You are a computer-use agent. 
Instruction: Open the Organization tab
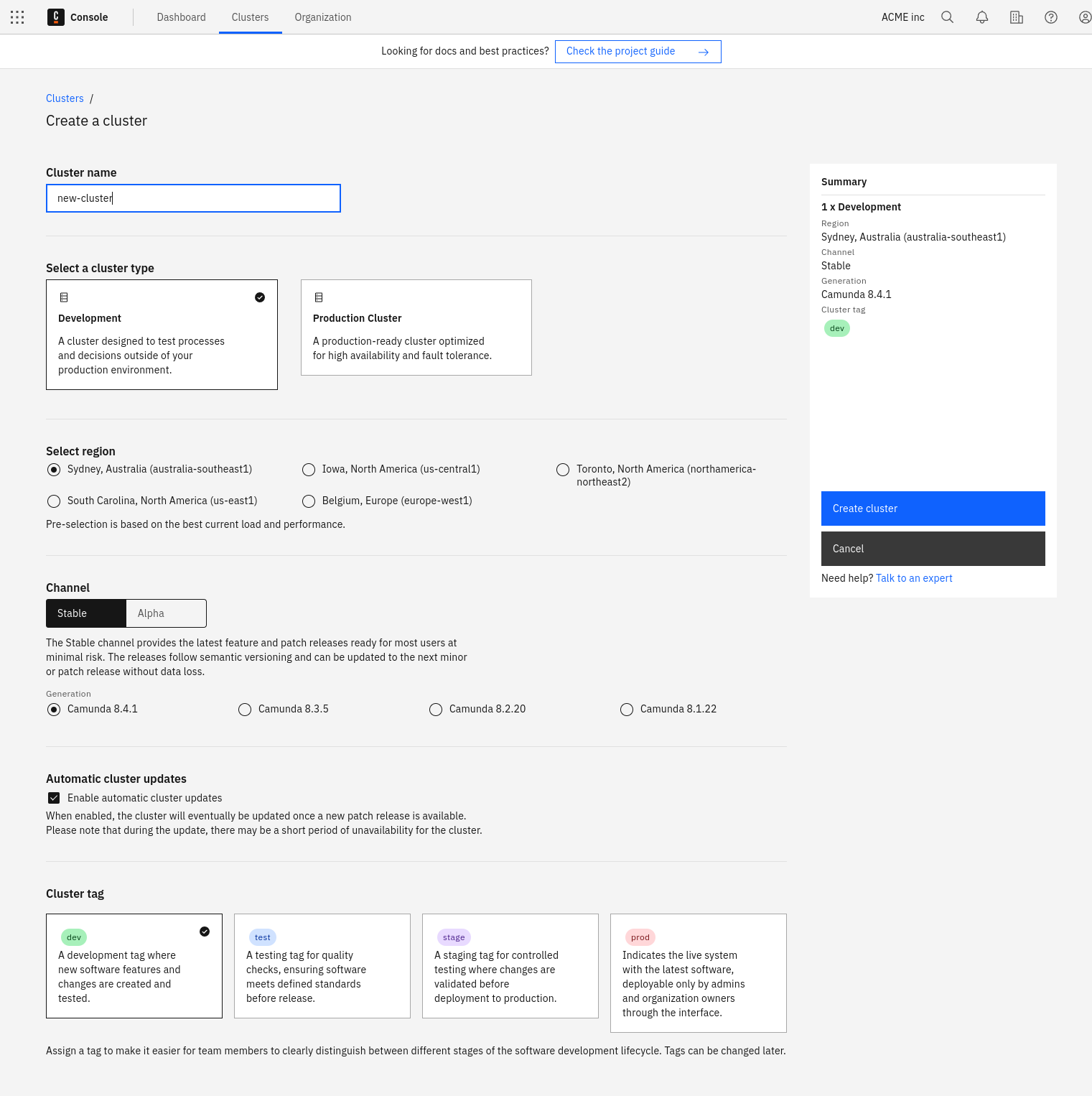tap(323, 17)
